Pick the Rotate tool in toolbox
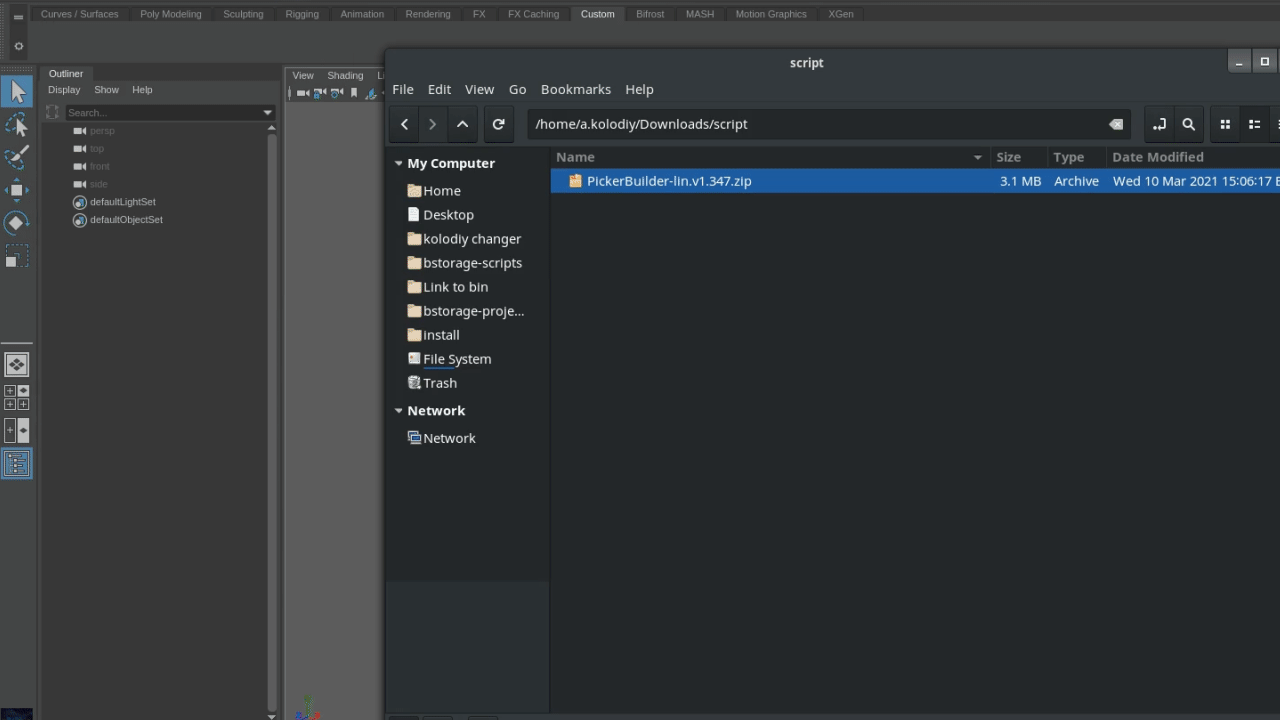 click(17, 223)
